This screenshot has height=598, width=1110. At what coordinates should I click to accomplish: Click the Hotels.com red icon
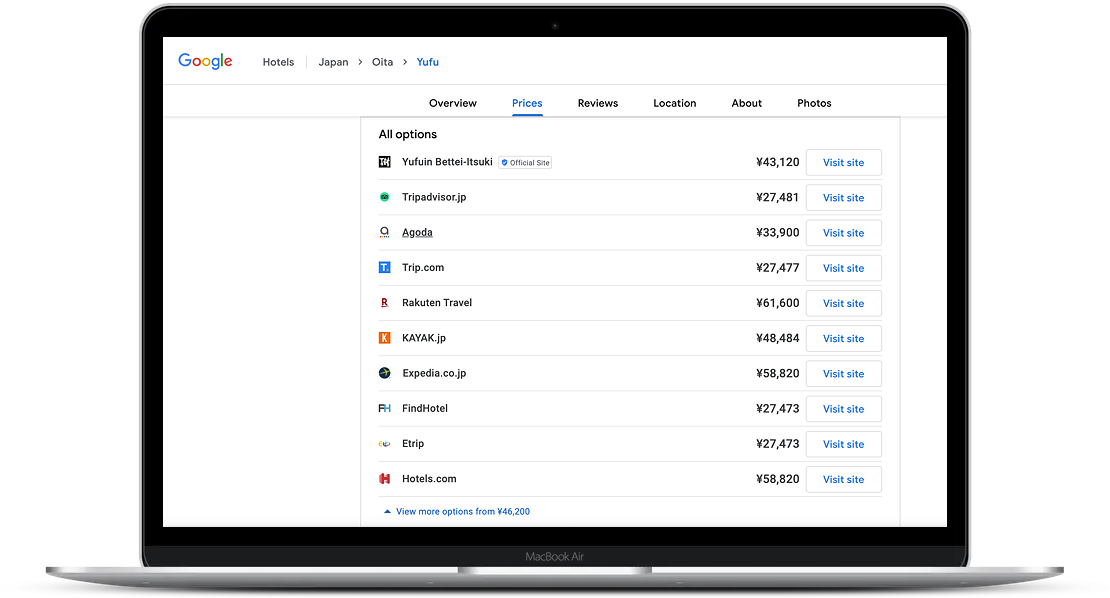(384, 479)
